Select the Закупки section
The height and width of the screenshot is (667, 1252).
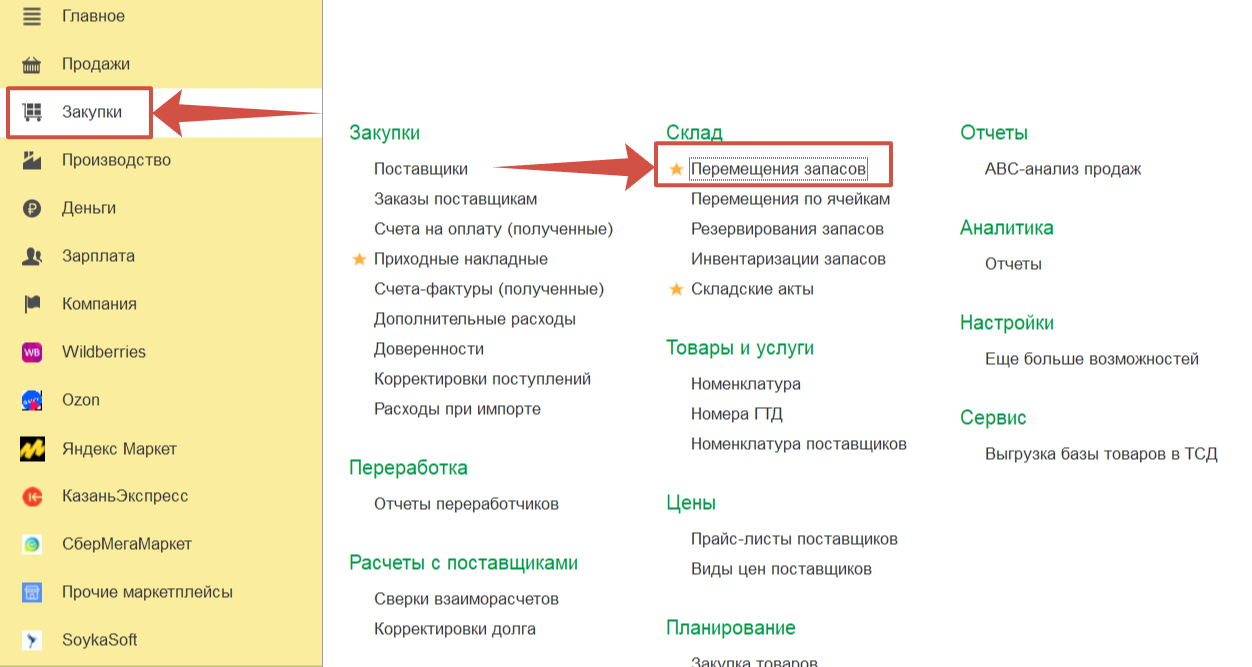pyautogui.click(x=92, y=112)
